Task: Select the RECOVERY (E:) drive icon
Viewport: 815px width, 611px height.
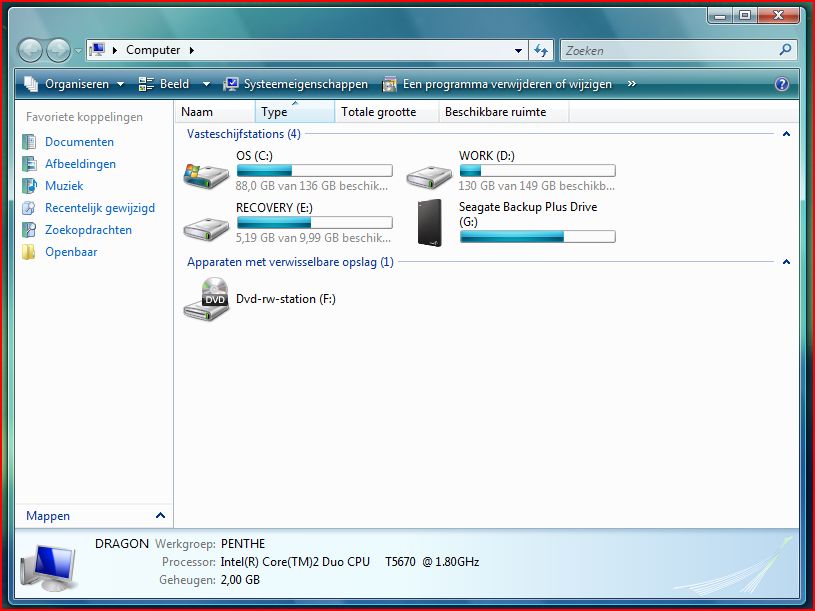Action: [206, 229]
